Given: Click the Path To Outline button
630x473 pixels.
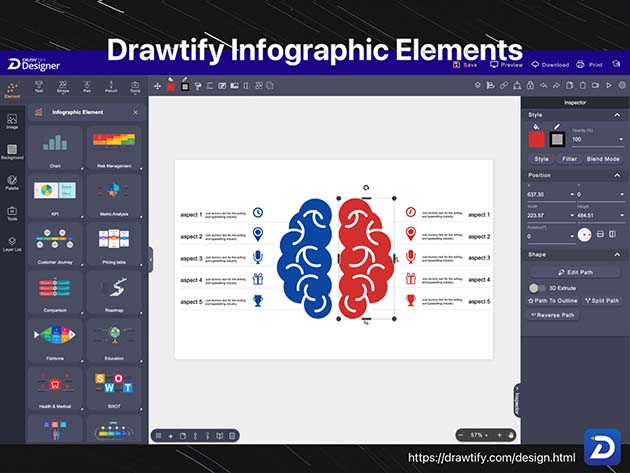Looking at the screenshot, I should (552, 301).
